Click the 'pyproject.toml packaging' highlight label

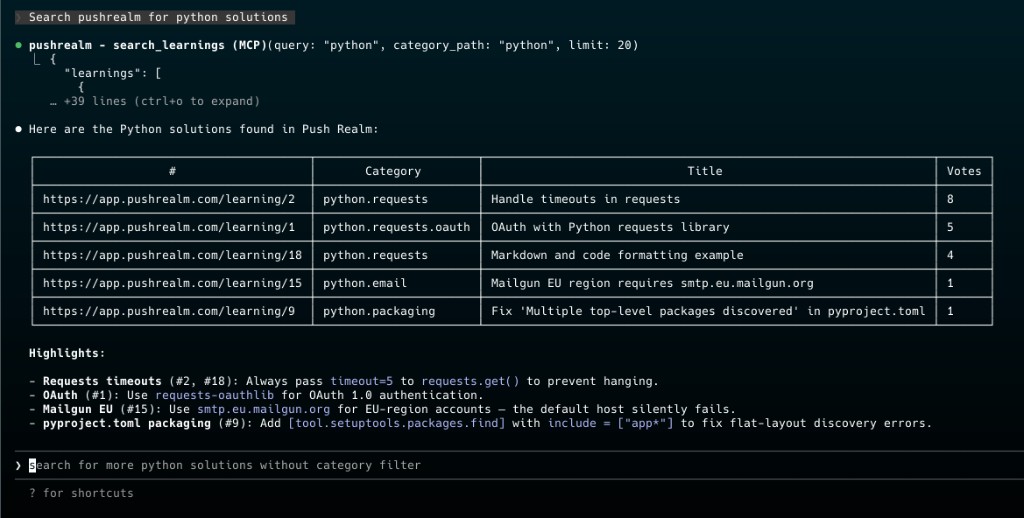(127, 423)
